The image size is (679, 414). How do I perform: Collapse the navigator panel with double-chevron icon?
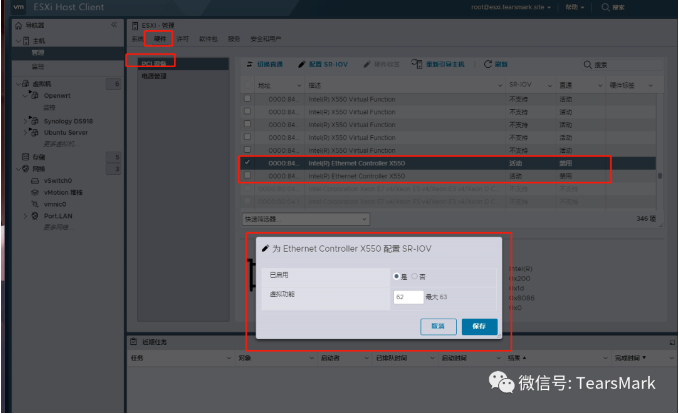114,25
